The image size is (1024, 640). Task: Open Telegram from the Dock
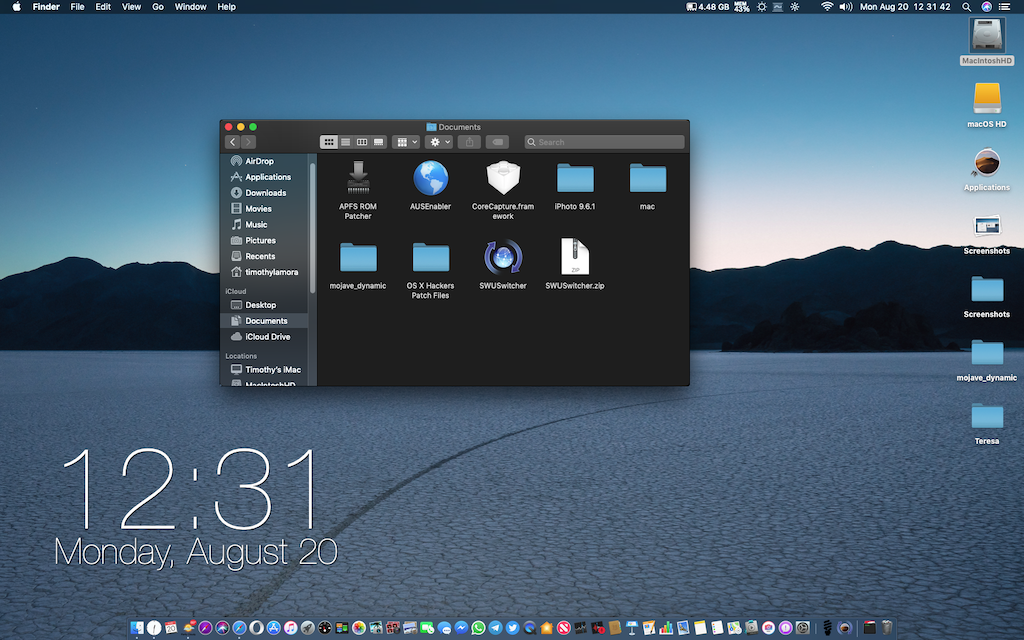click(496, 628)
